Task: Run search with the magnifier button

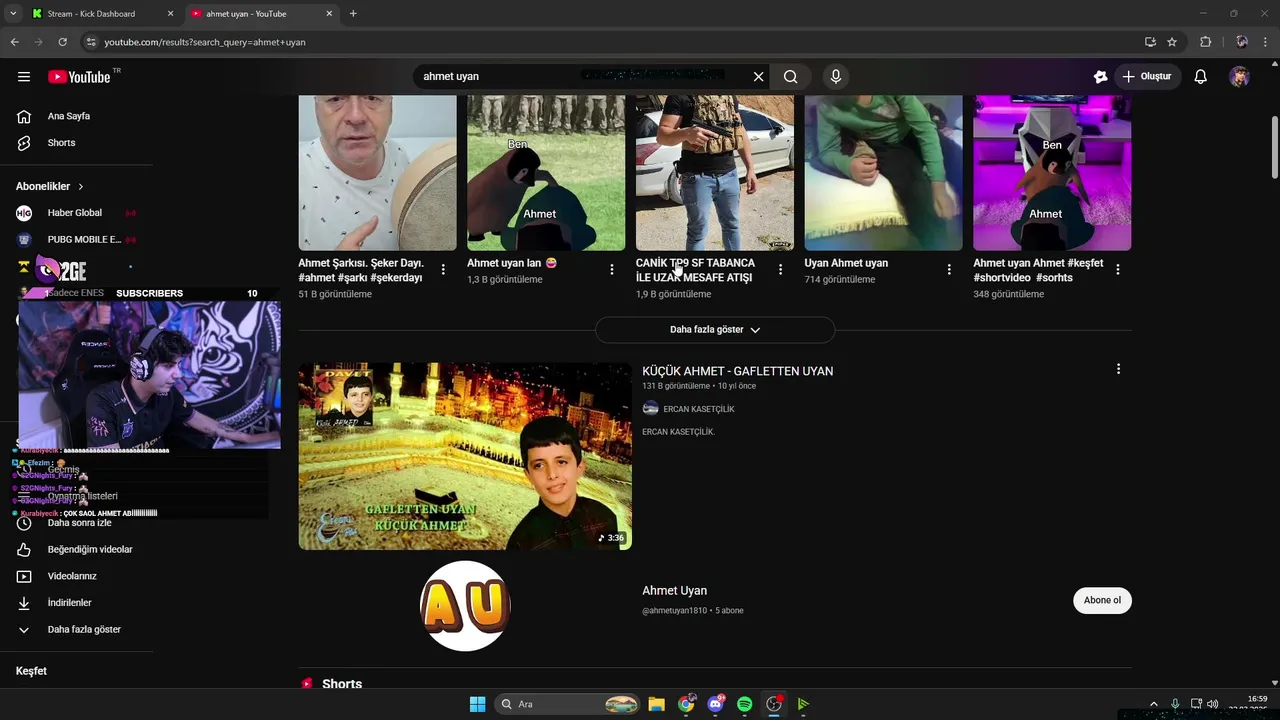Action: click(x=790, y=77)
